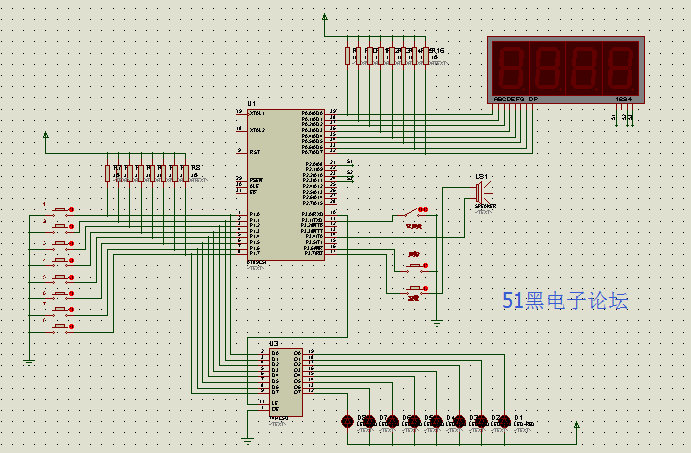
Task: Select LED D4
Action: click(x=437, y=421)
